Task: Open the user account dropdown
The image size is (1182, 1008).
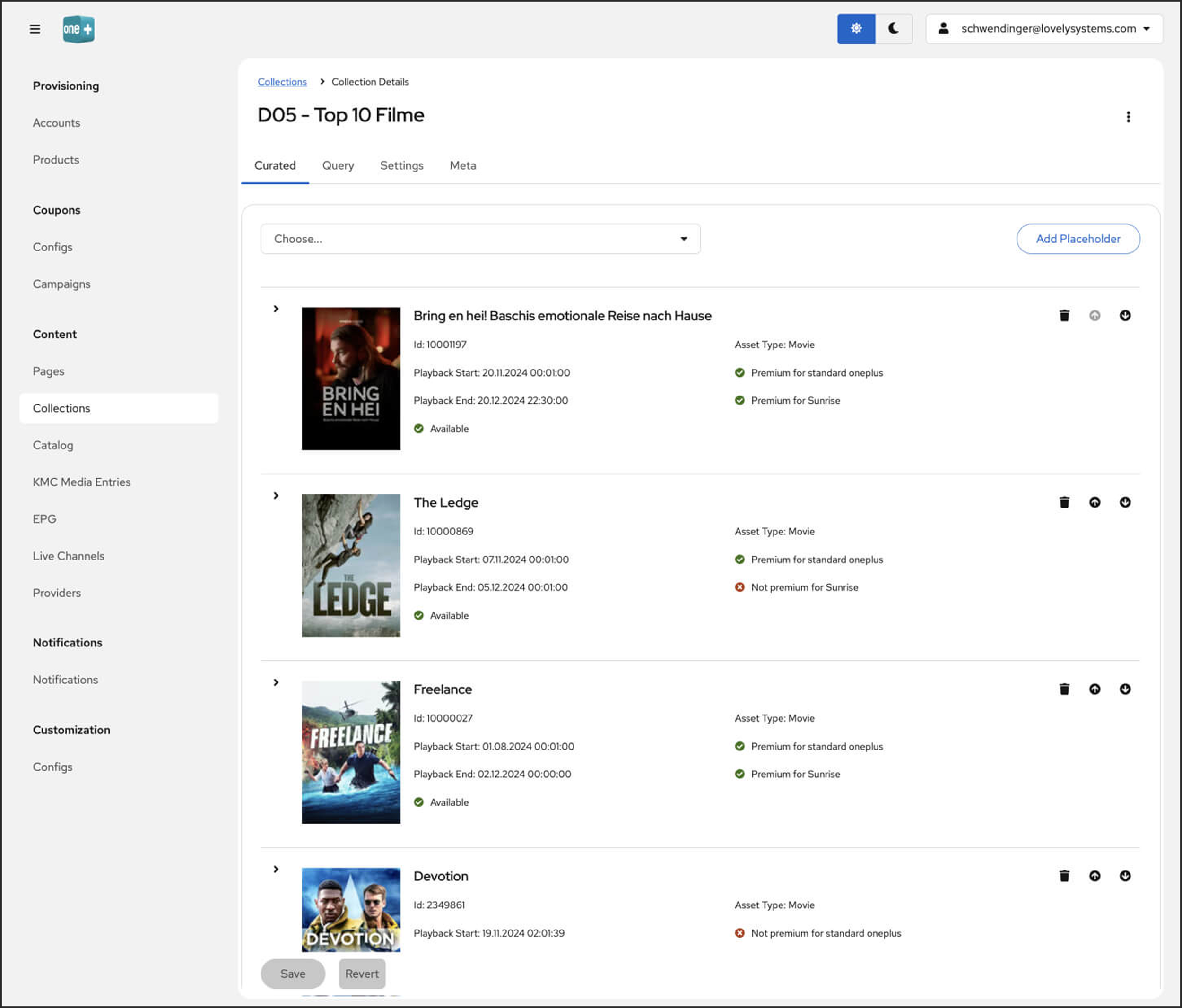Action: pyautogui.click(x=1043, y=28)
